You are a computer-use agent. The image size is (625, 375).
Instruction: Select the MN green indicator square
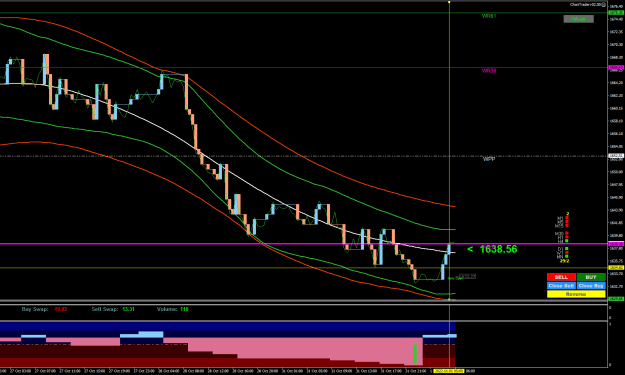tap(567, 256)
